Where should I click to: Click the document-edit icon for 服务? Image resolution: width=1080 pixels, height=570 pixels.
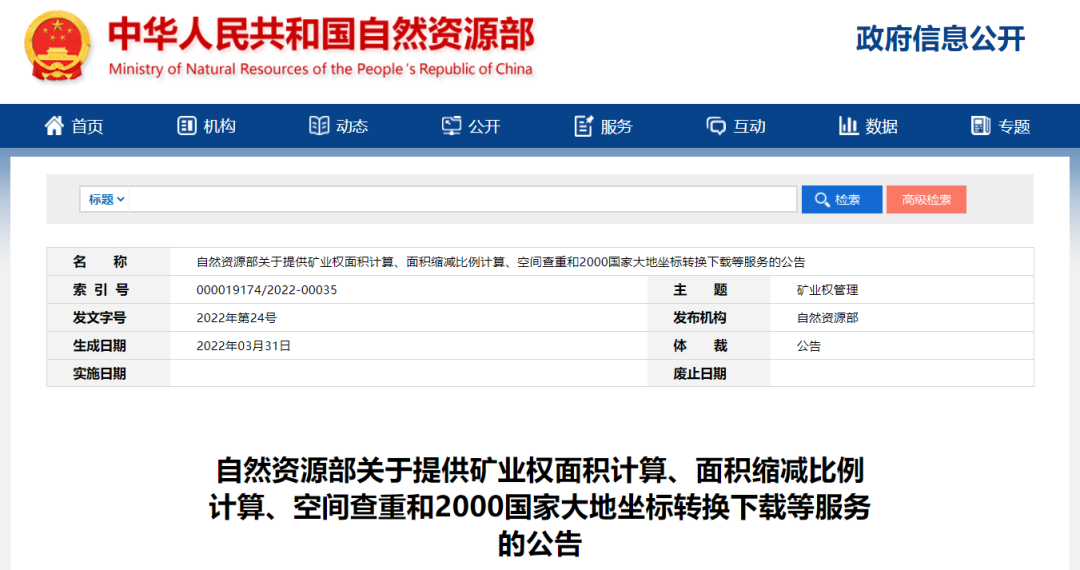(x=584, y=126)
